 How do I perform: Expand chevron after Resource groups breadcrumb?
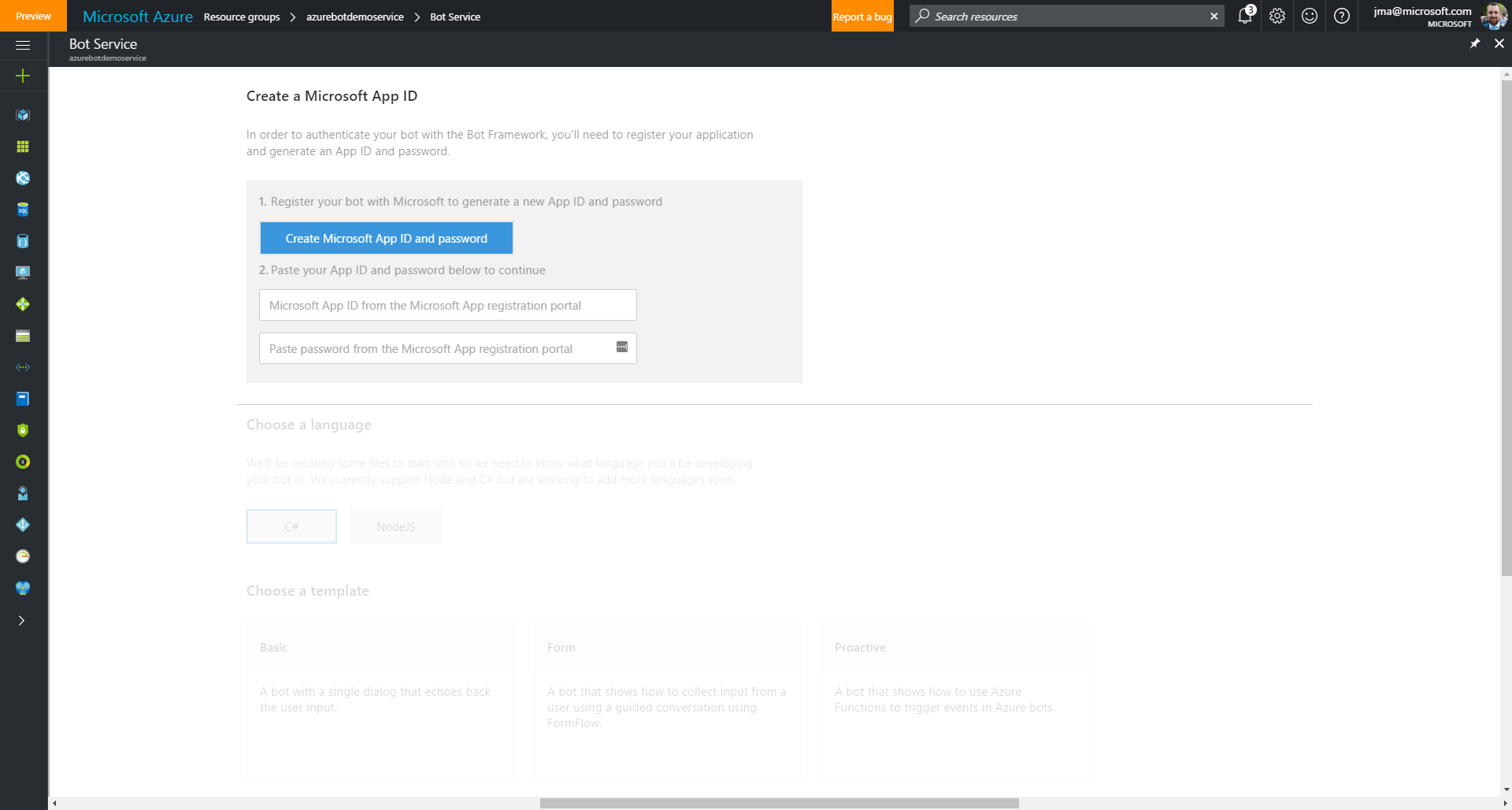click(x=293, y=17)
